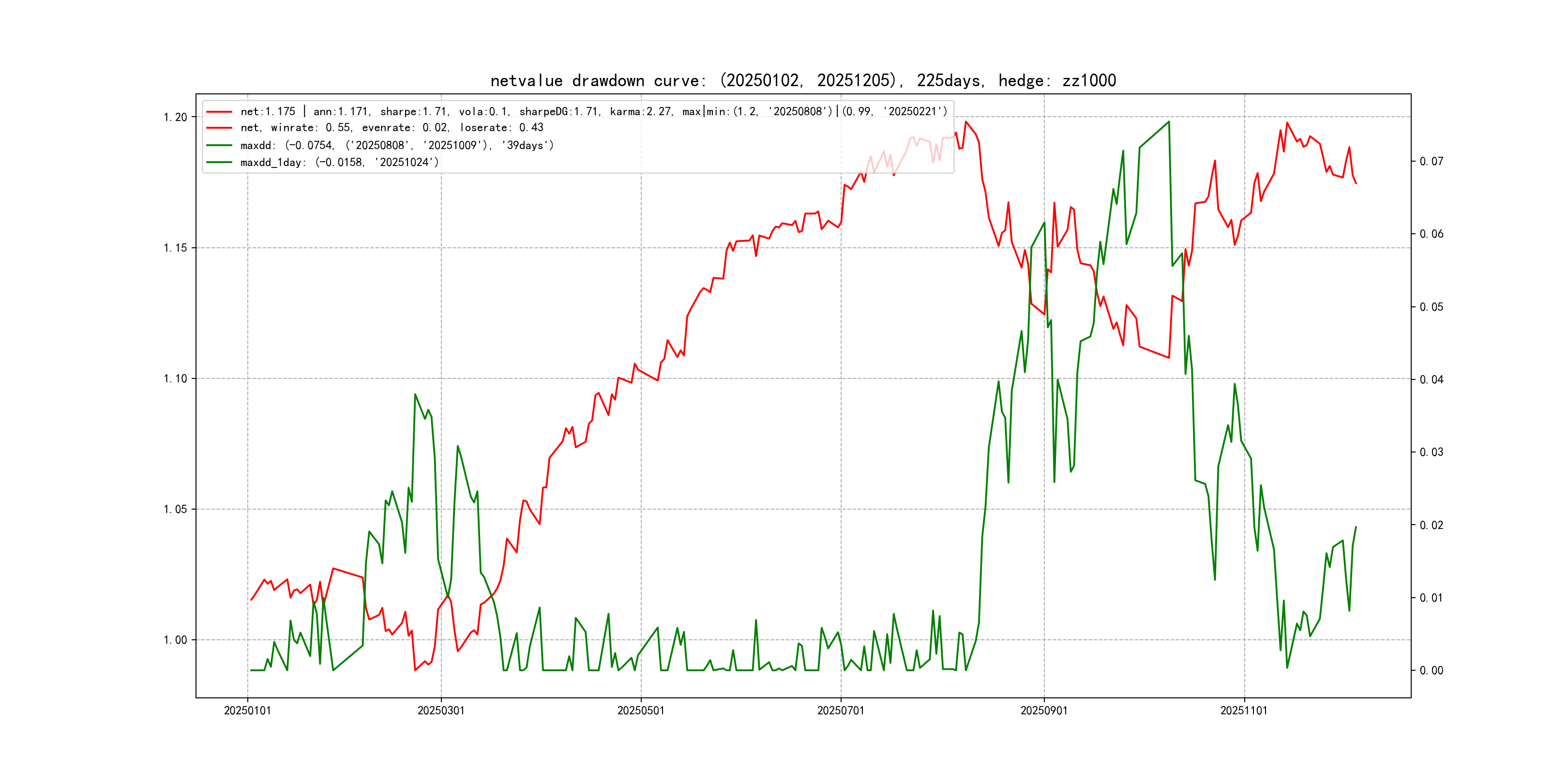Click the 0.00 right axis label
1568x784 pixels.
1431,671
